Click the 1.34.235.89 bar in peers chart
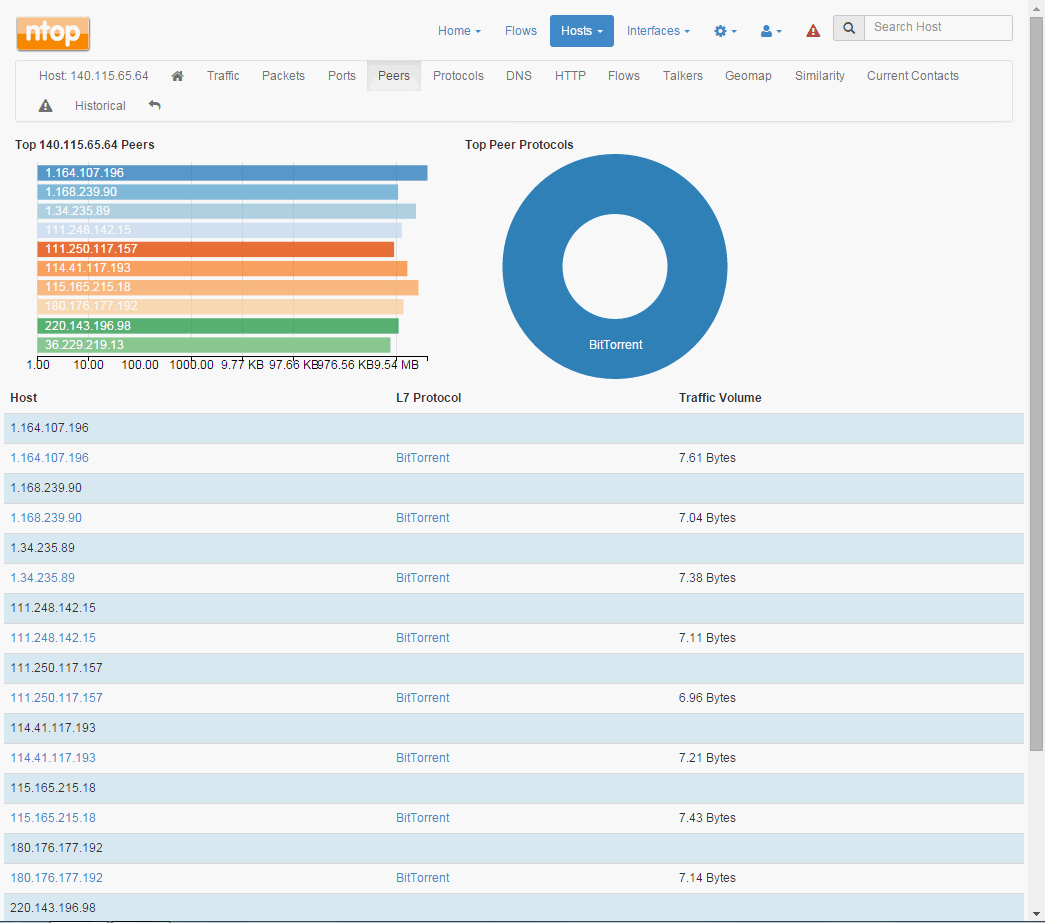This screenshot has height=923, width=1045. [x=227, y=211]
